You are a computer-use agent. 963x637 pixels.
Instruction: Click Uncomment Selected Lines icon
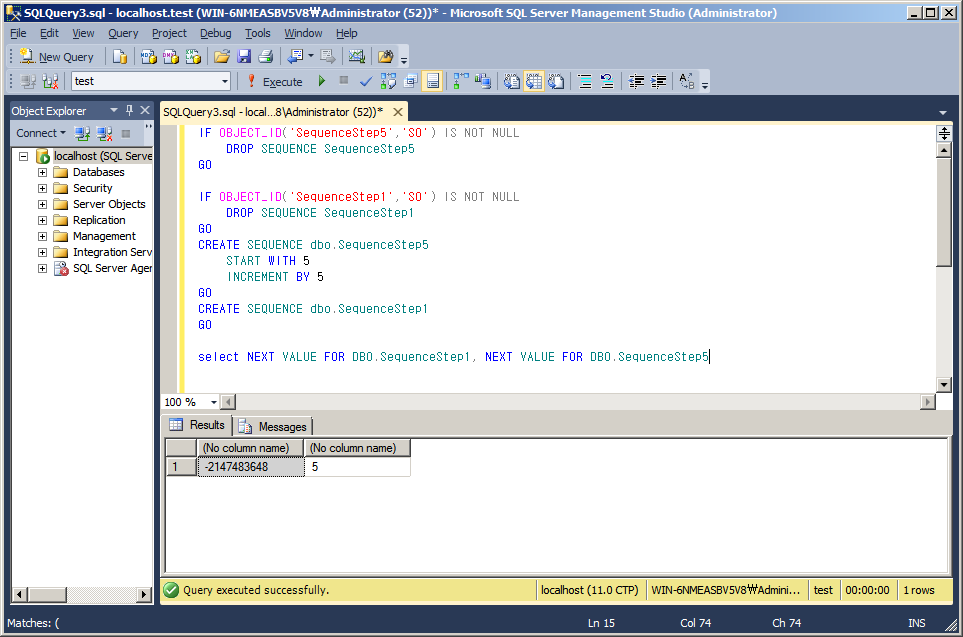click(x=607, y=81)
